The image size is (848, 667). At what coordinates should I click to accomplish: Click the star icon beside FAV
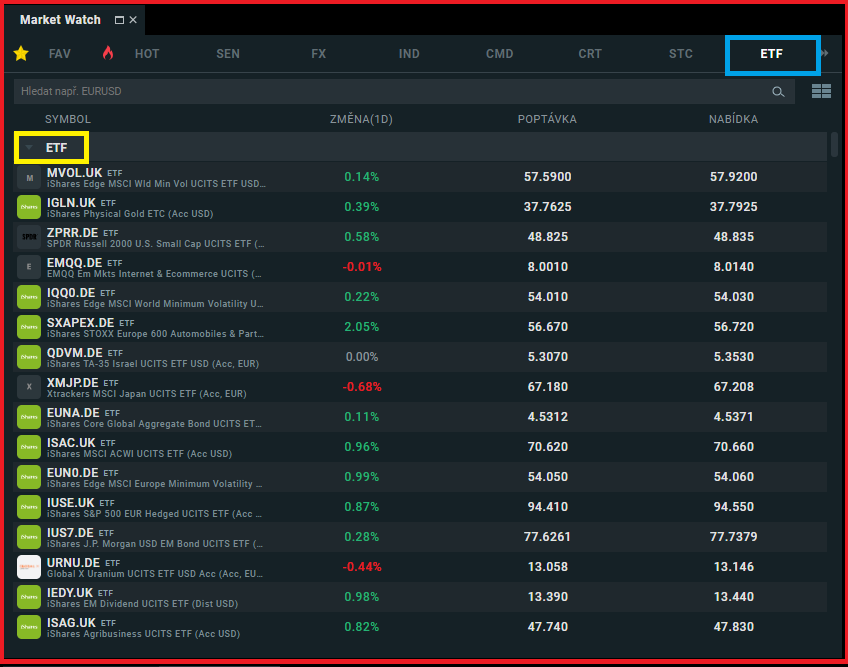[21, 54]
